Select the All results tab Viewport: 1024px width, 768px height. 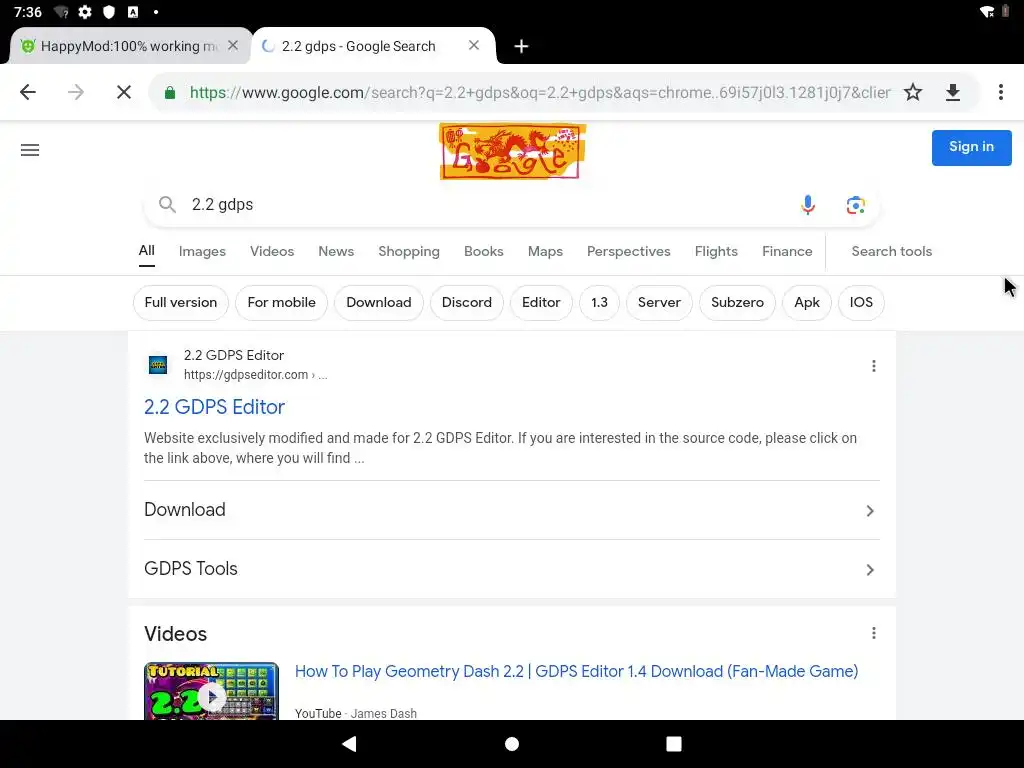pos(147,251)
